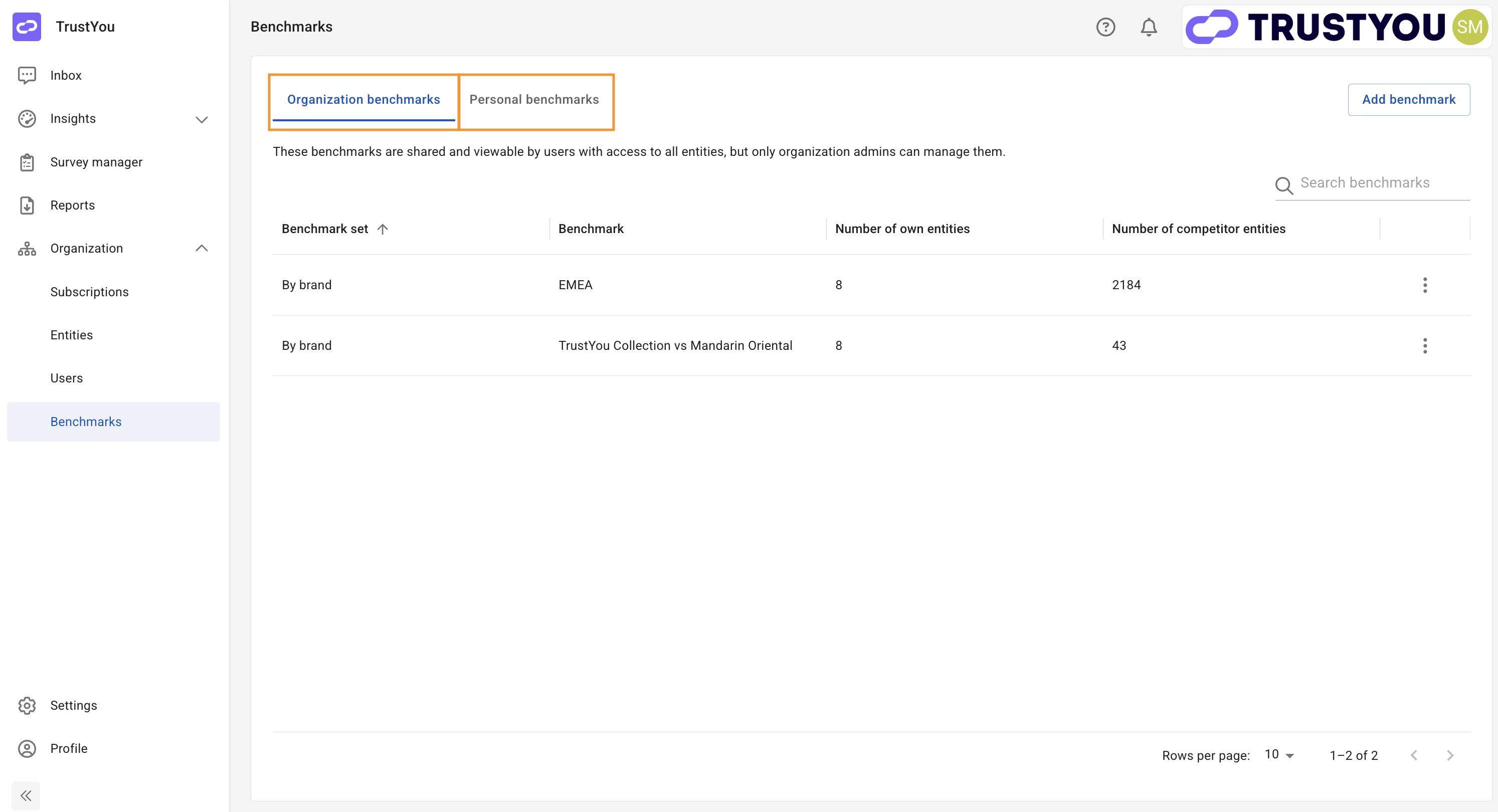The width and height of the screenshot is (1498, 812).
Task: Expand the Insights chevron
Action: point(202,120)
